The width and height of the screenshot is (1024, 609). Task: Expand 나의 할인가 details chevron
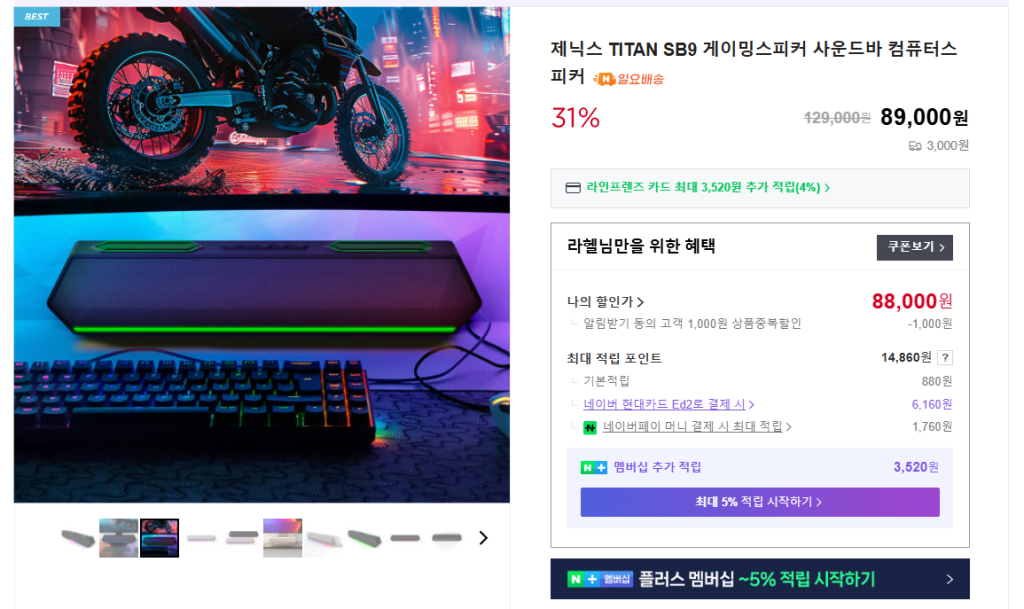coord(641,302)
